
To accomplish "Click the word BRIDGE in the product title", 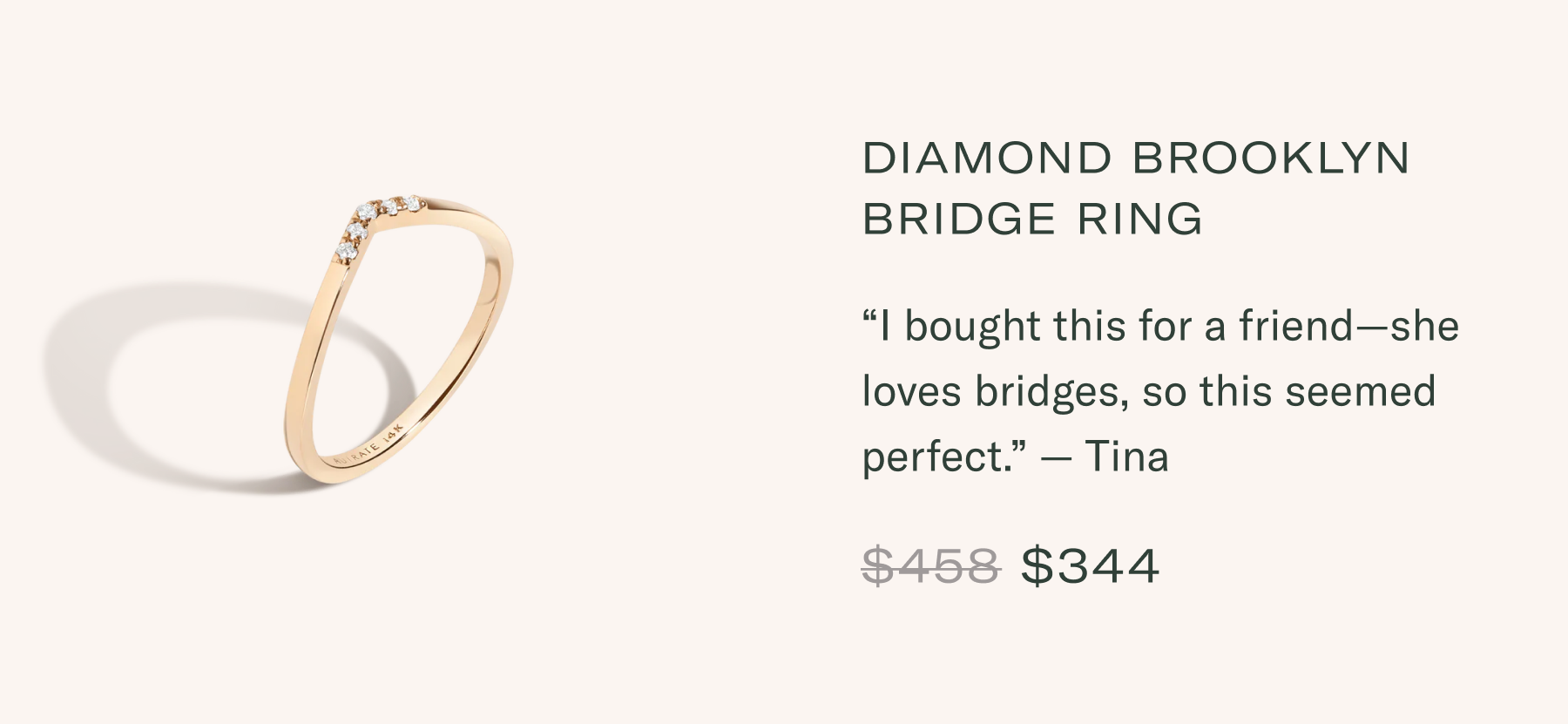I will pyautogui.click(x=959, y=219).
